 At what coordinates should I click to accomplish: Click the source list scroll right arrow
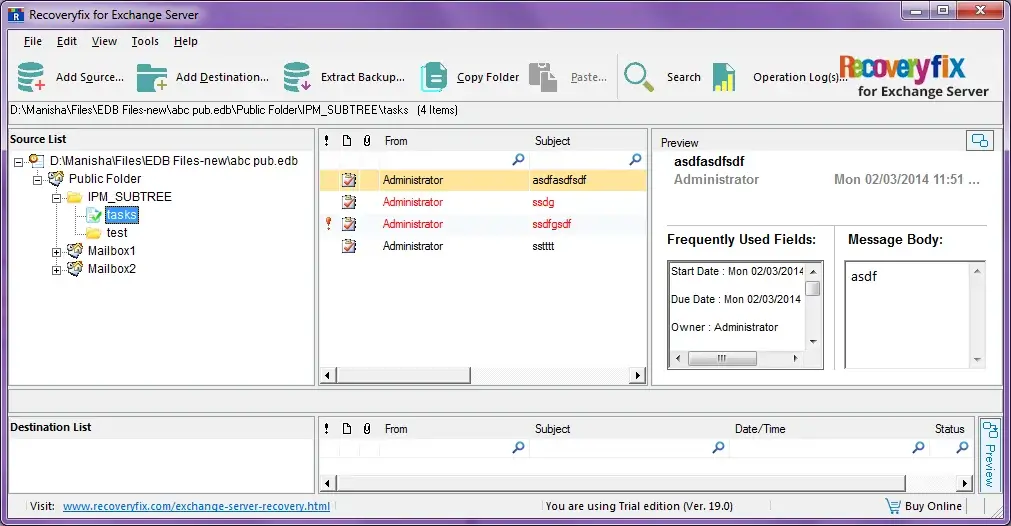coord(638,375)
